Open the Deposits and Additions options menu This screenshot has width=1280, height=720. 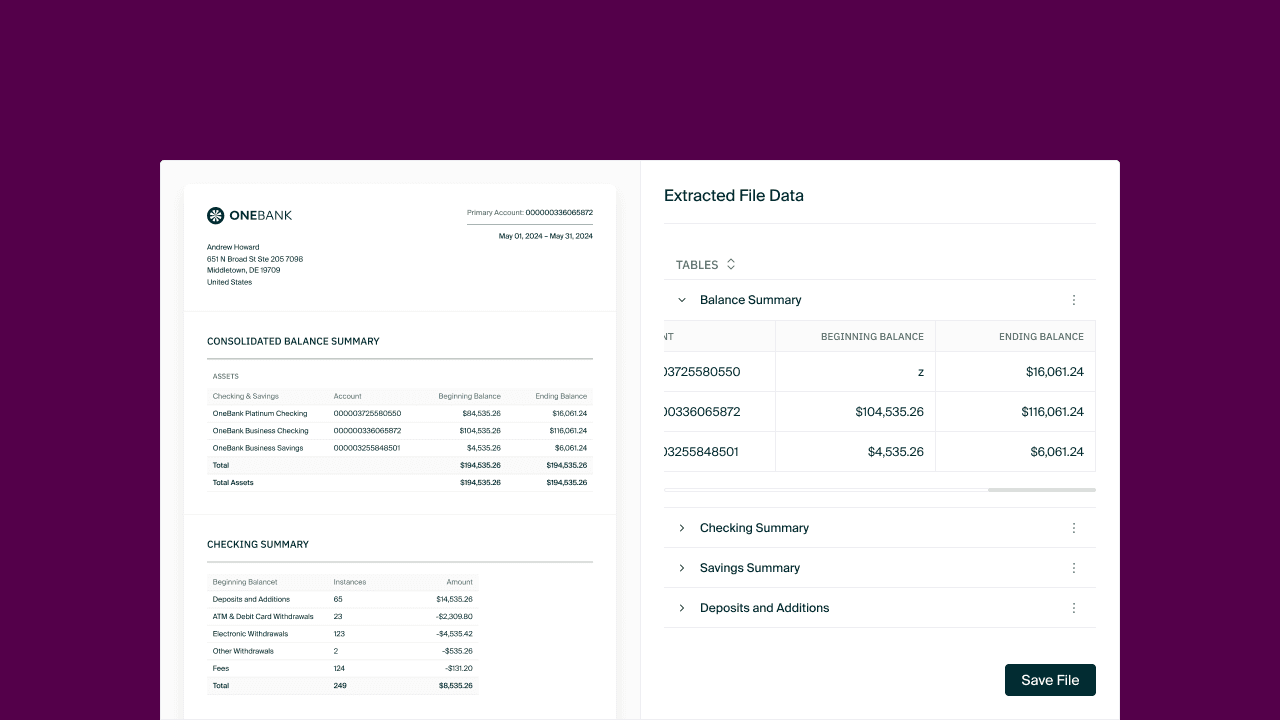pyautogui.click(x=1074, y=607)
